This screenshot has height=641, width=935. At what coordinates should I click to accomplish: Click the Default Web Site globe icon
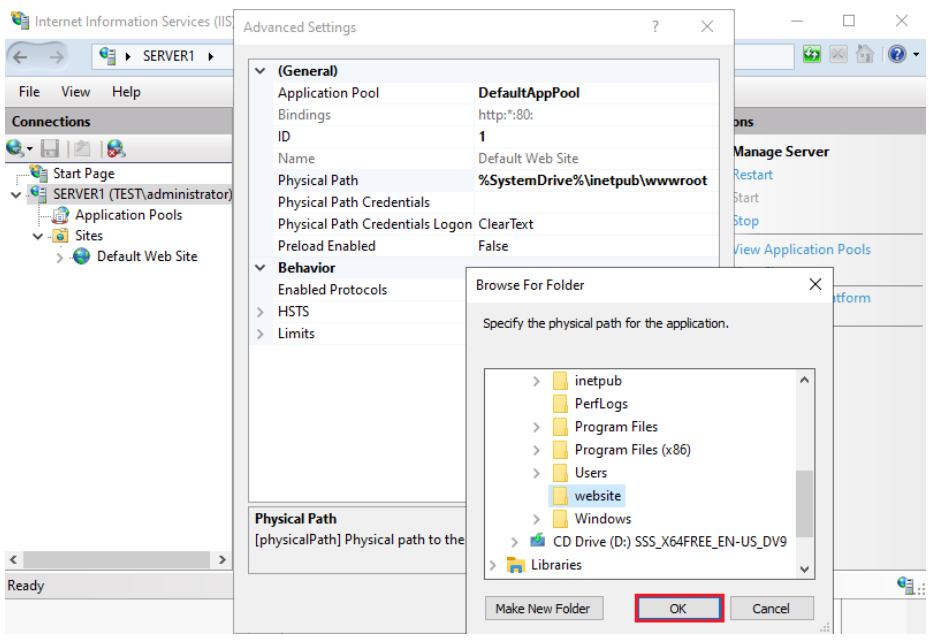82,257
